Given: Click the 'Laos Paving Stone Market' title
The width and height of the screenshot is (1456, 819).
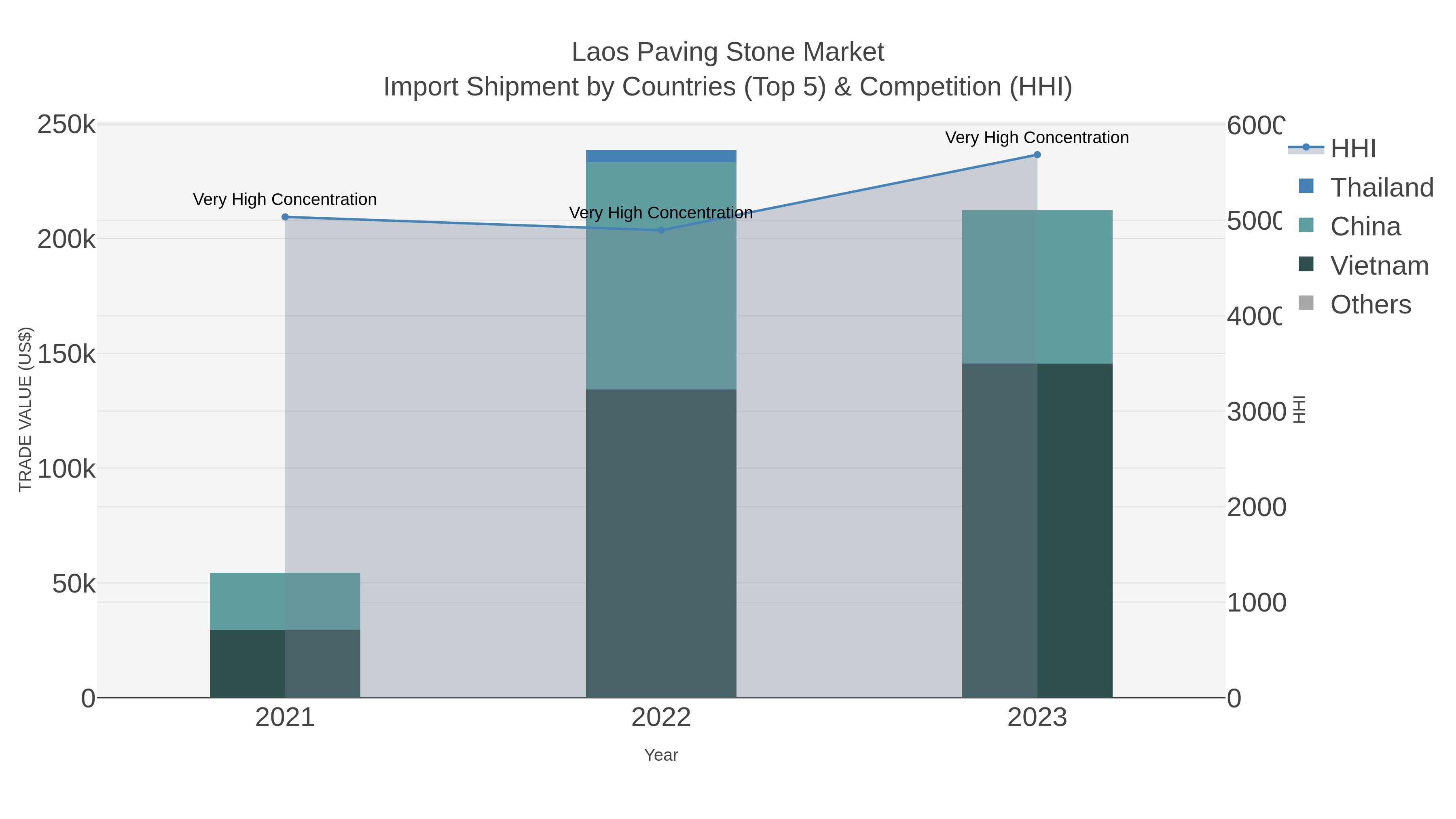Looking at the screenshot, I should click(728, 52).
